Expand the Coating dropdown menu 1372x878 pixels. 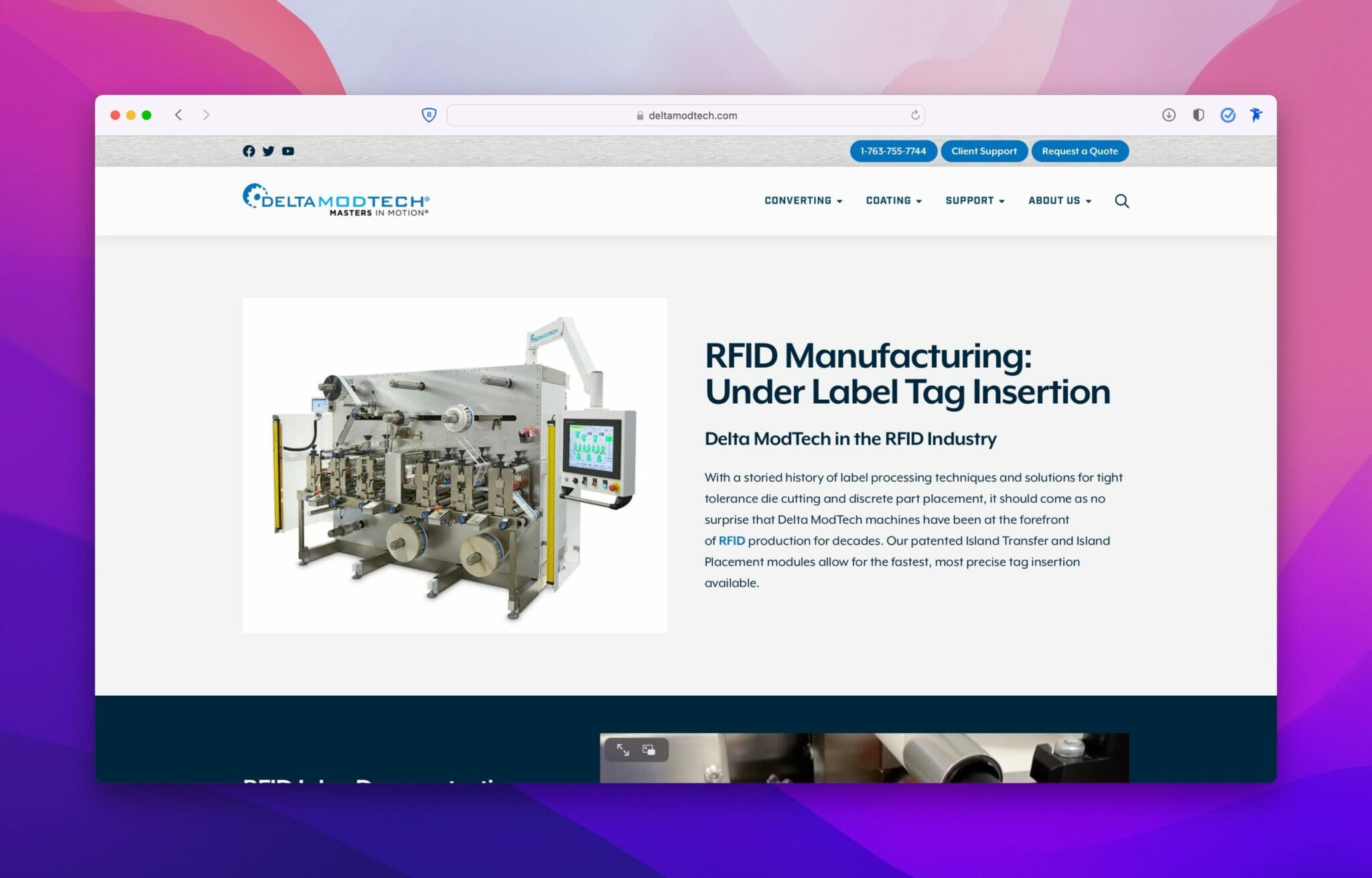coord(893,201)
